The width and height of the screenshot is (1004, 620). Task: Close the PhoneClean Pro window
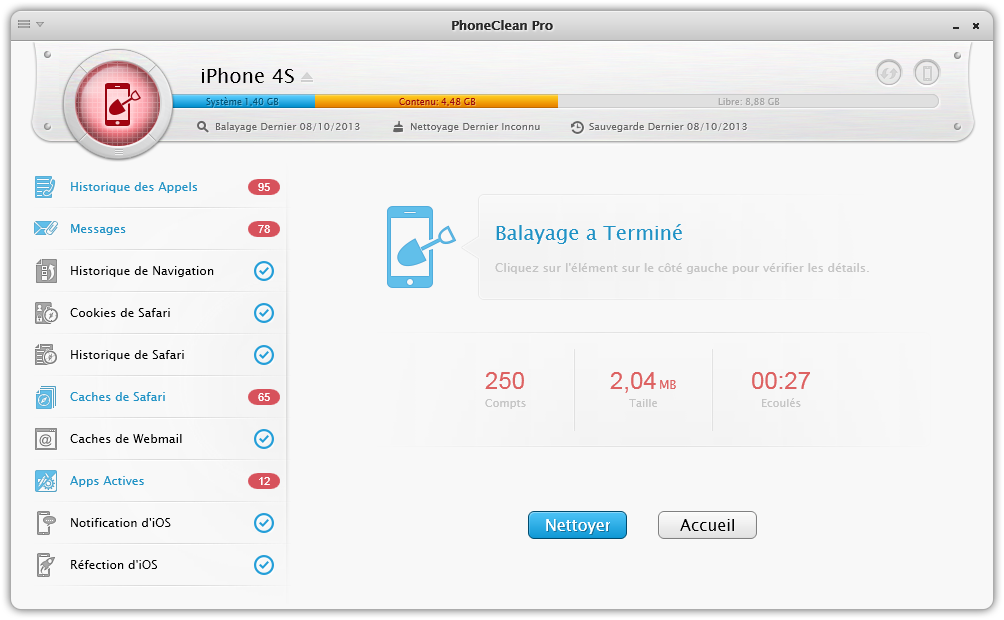[x=976, y=26]
